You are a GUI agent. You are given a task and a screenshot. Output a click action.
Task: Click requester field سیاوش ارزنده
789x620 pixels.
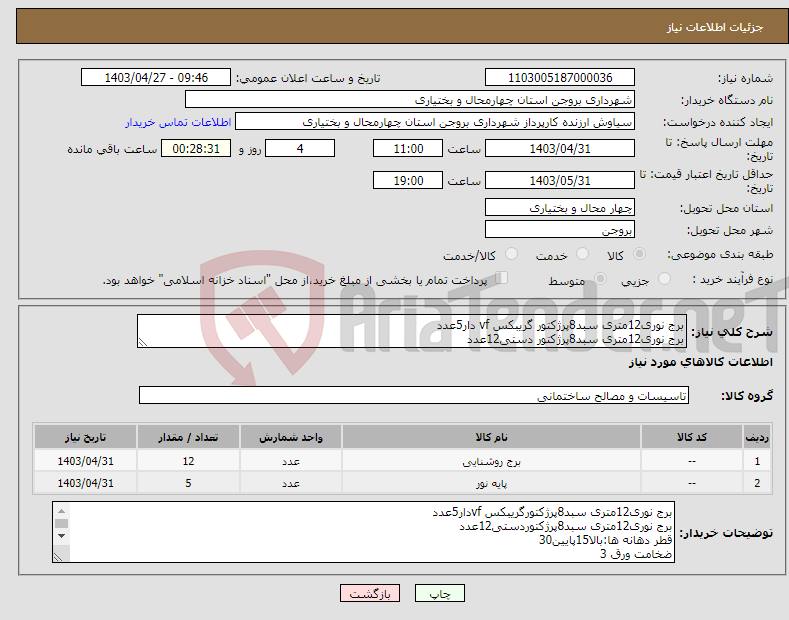pos(435,122)
